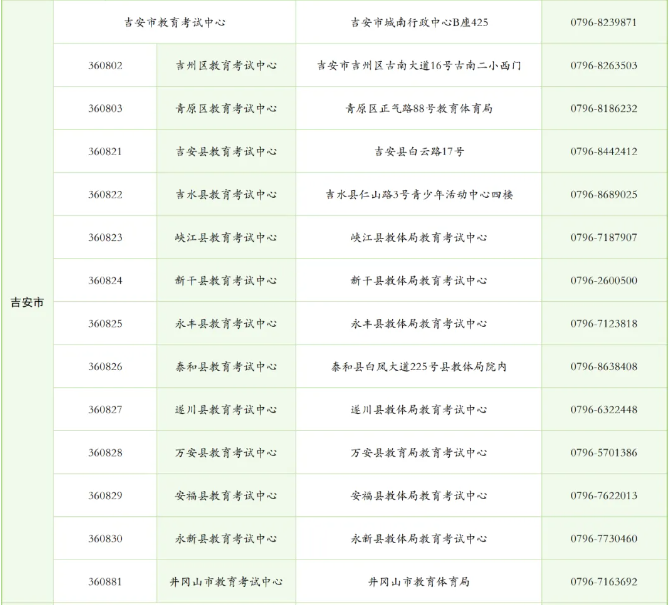Click code 360823
Image resolution: width=670 pixels, height=605 pixels.
tap(105, 237)
